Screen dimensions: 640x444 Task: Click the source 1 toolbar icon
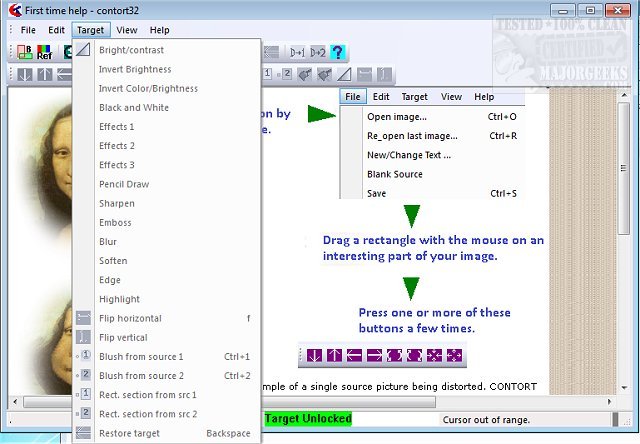pyautogui.click(x=267, y=74)
